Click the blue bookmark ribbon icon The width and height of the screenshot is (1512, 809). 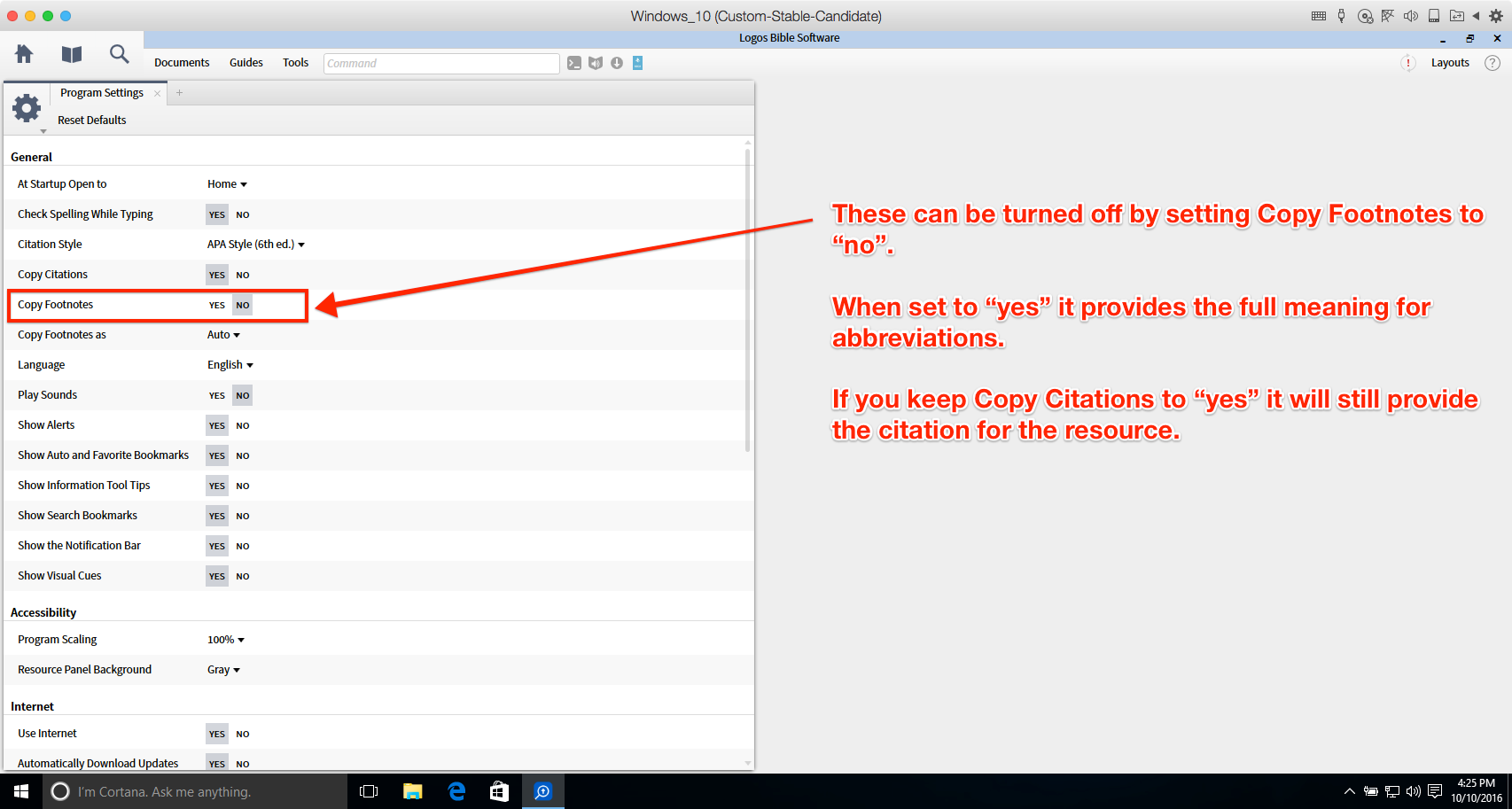637,63
